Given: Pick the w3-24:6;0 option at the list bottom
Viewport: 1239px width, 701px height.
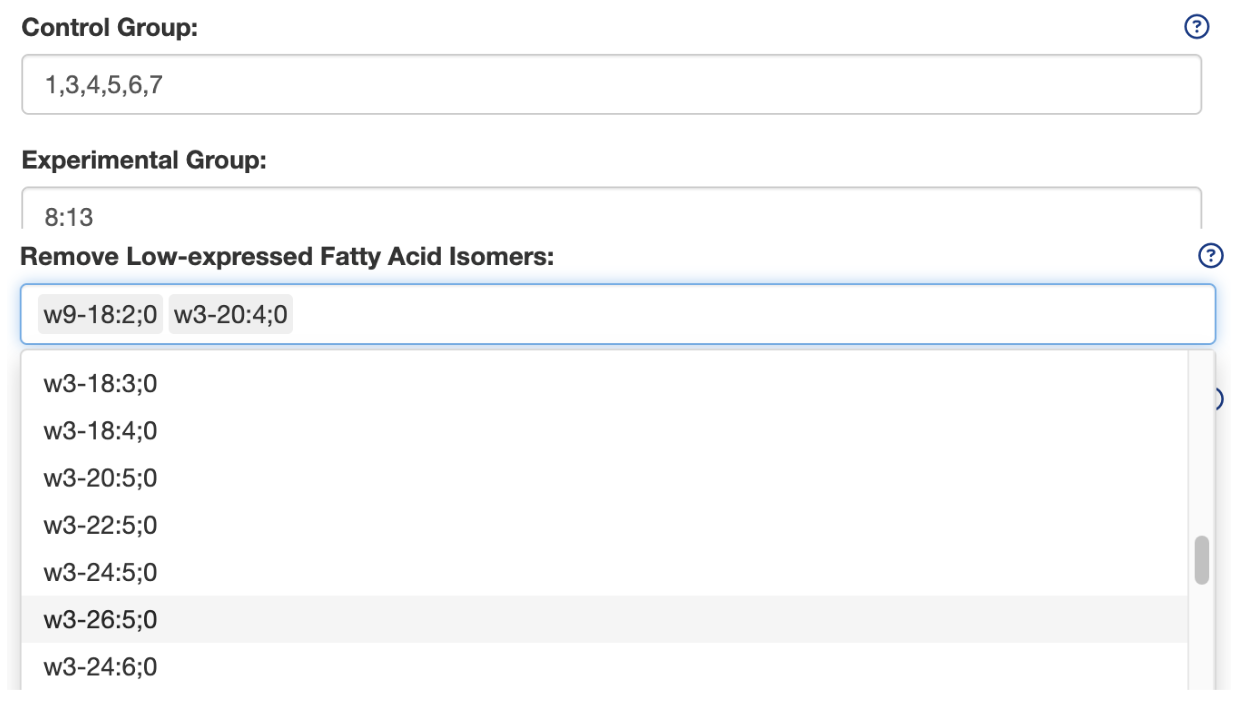Looking at the screenshot, I should pyautogui.click(x=100, y=667).
